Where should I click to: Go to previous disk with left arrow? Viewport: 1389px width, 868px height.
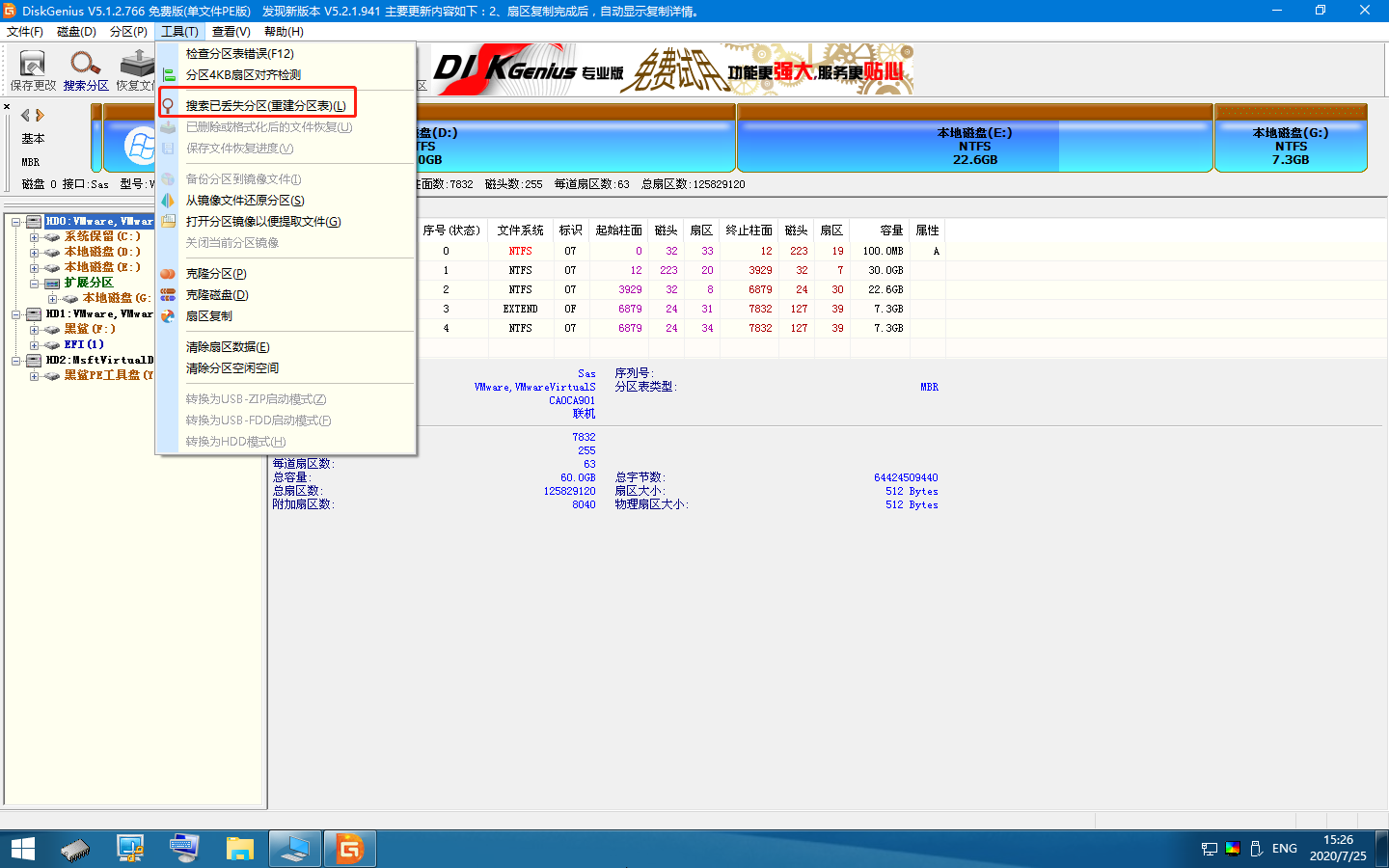[25, 115]
